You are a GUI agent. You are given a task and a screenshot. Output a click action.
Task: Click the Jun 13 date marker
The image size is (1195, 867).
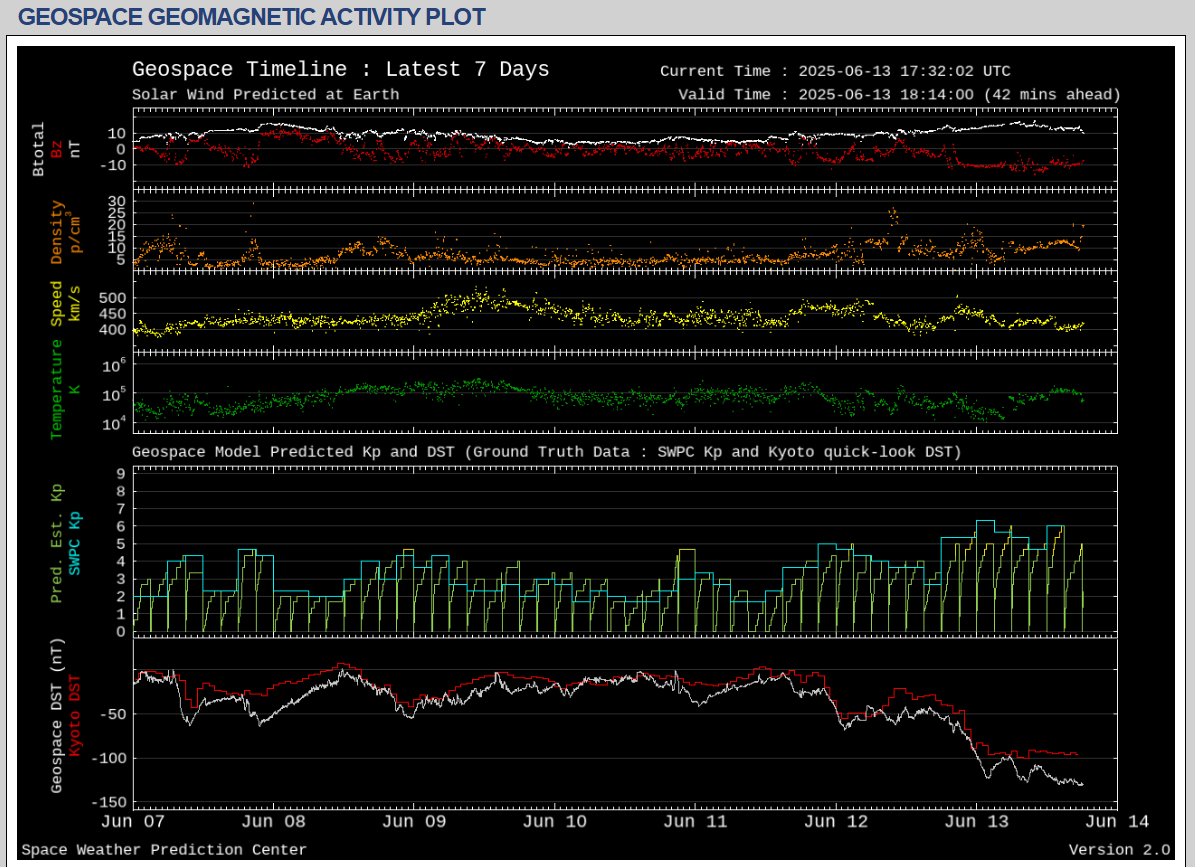click(x=976, y=822)
